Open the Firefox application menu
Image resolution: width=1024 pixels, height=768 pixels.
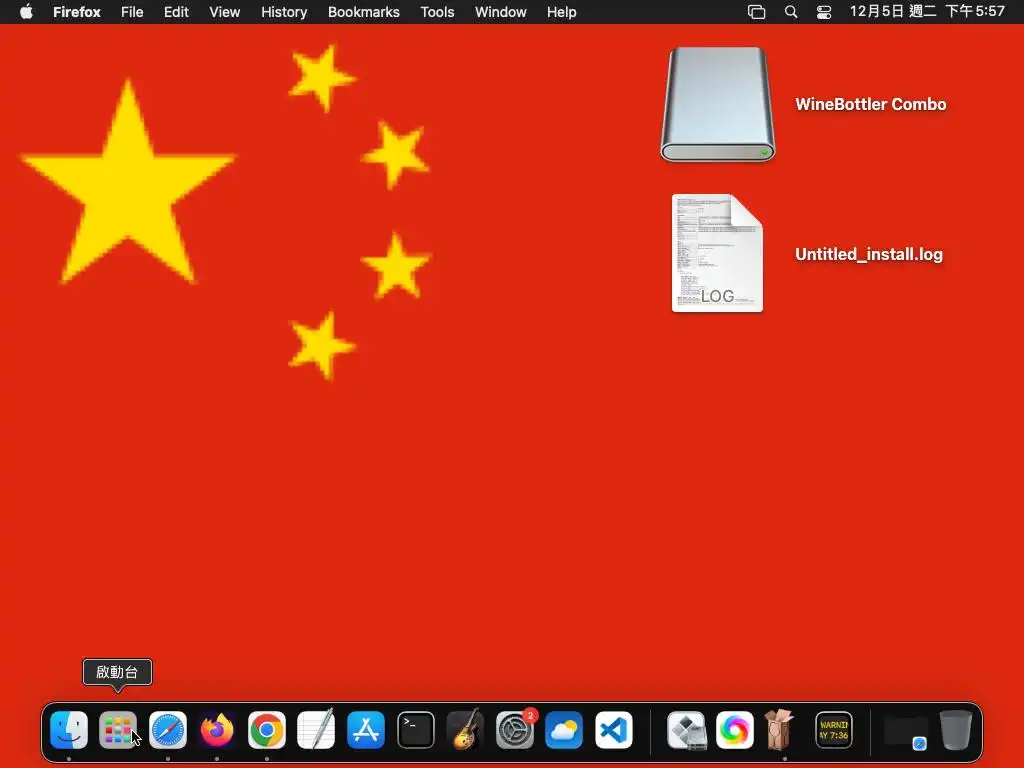76,12
